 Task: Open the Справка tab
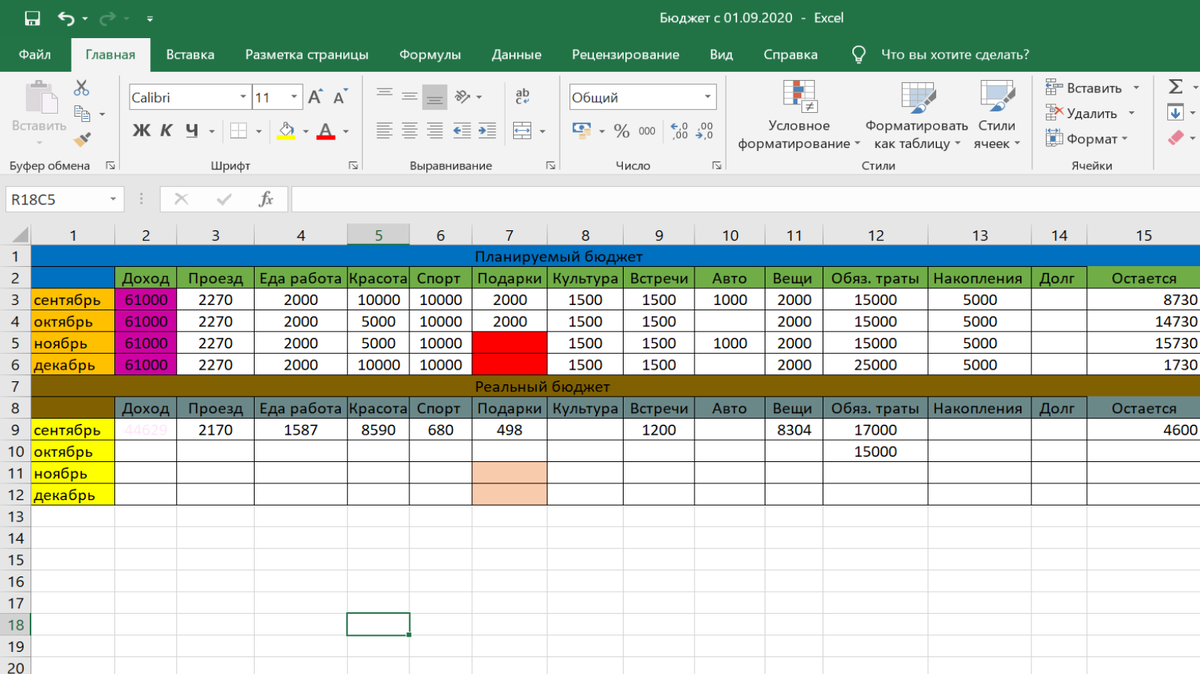point(790,54)
